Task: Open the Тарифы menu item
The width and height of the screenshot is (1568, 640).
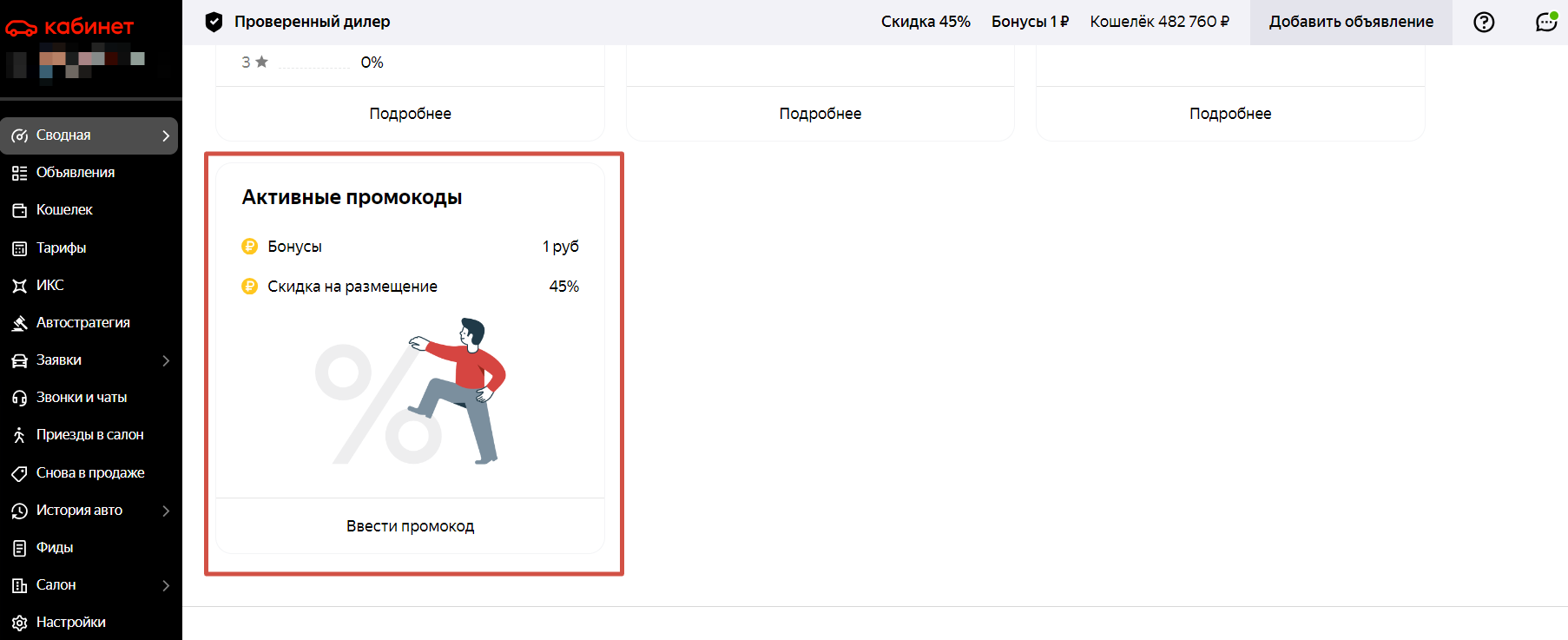Action: (61, 248)
